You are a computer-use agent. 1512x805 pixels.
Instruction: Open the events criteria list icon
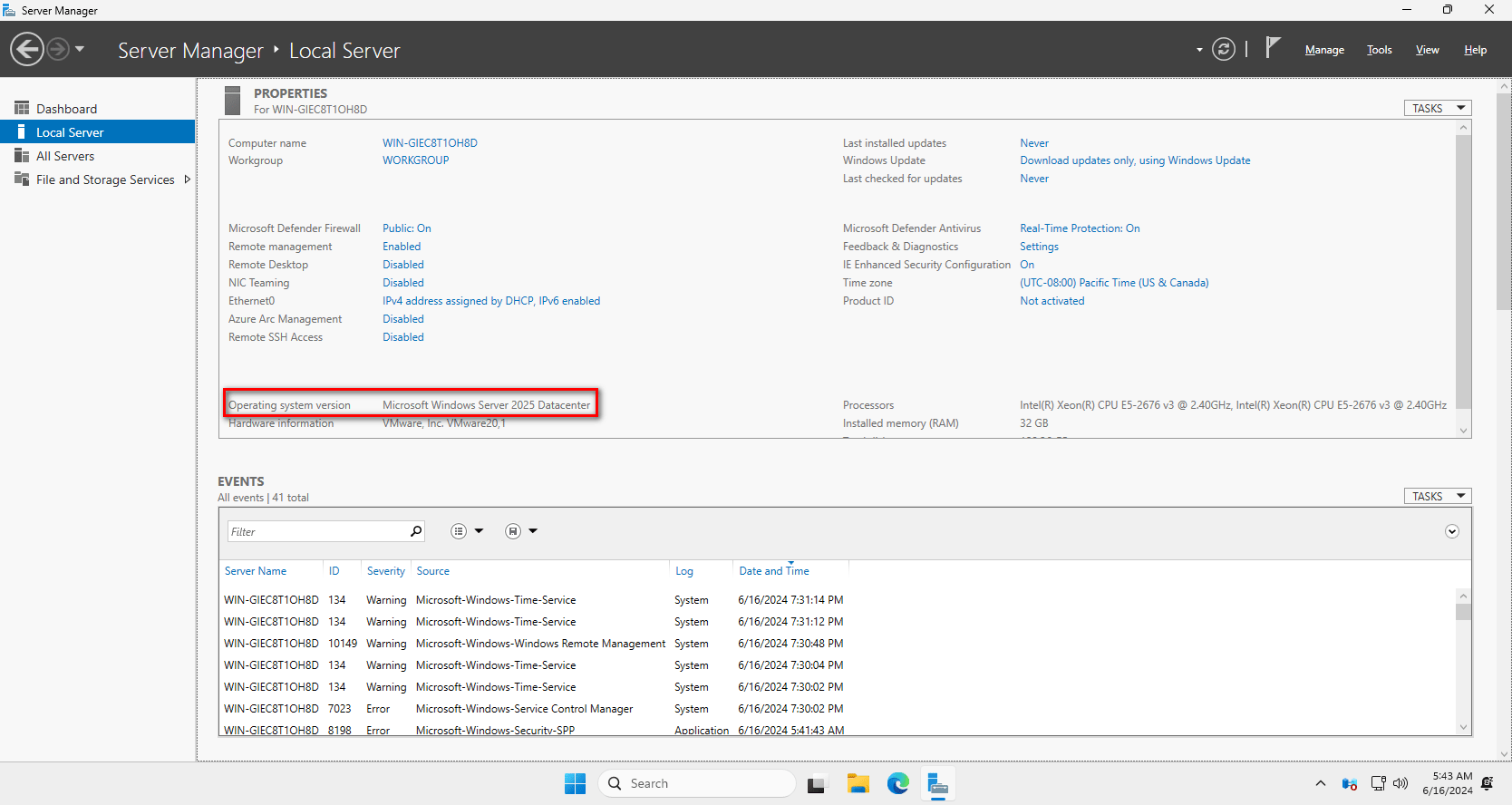[459, 531]
